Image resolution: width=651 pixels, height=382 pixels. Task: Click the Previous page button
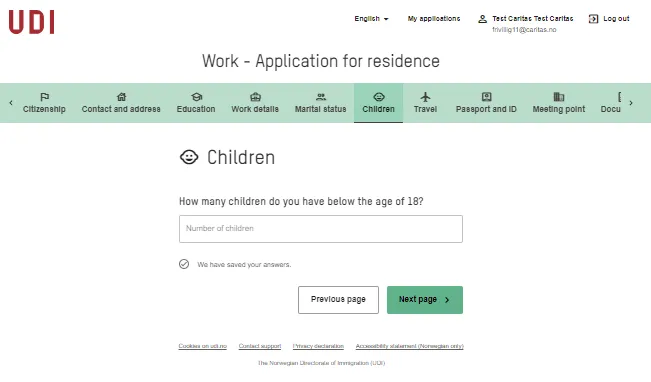[x=338, y=300]
